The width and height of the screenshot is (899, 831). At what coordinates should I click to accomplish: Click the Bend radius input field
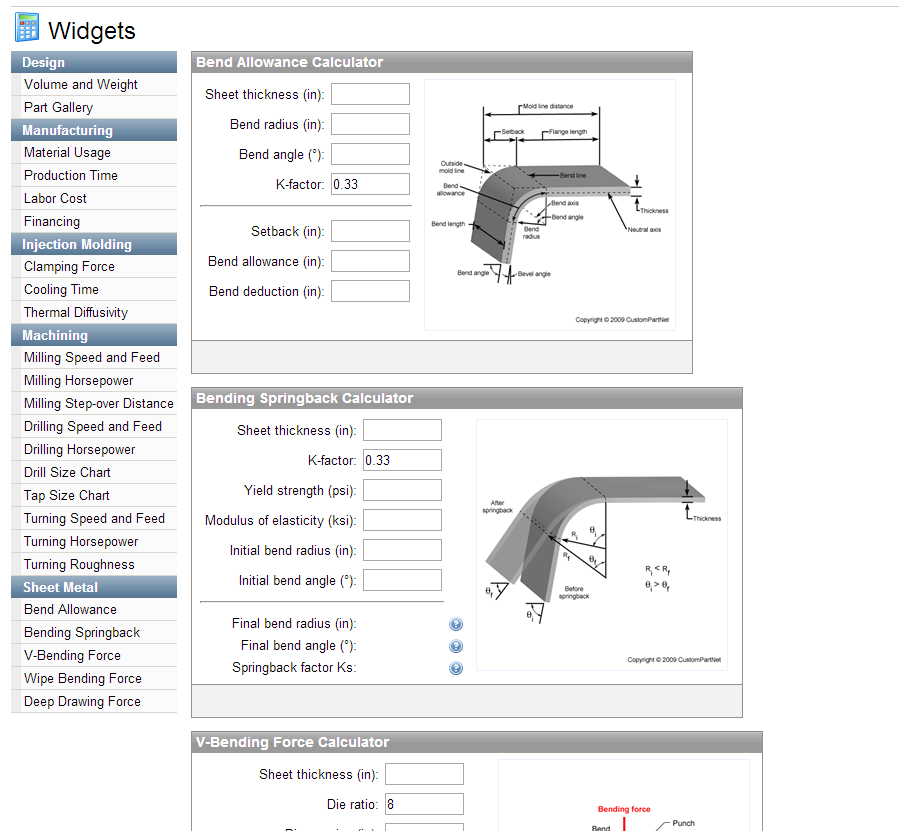tap(370, 124)
